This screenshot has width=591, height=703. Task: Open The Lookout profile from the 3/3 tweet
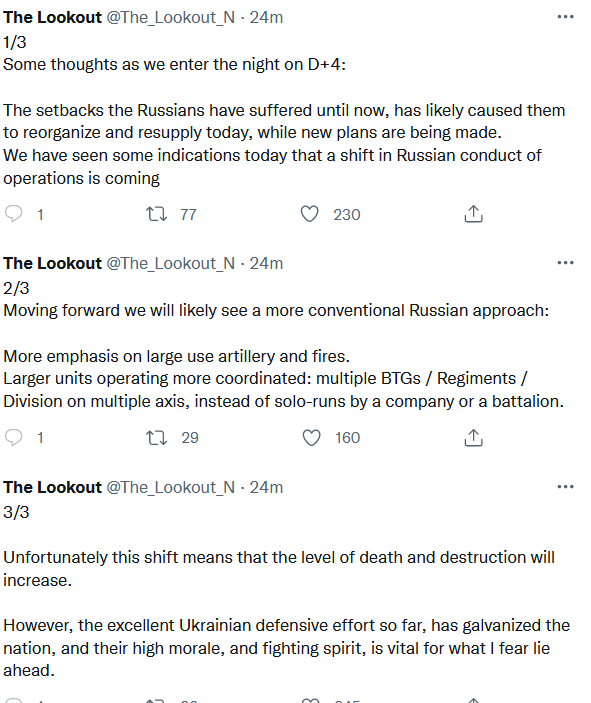[x=52, y=487]
